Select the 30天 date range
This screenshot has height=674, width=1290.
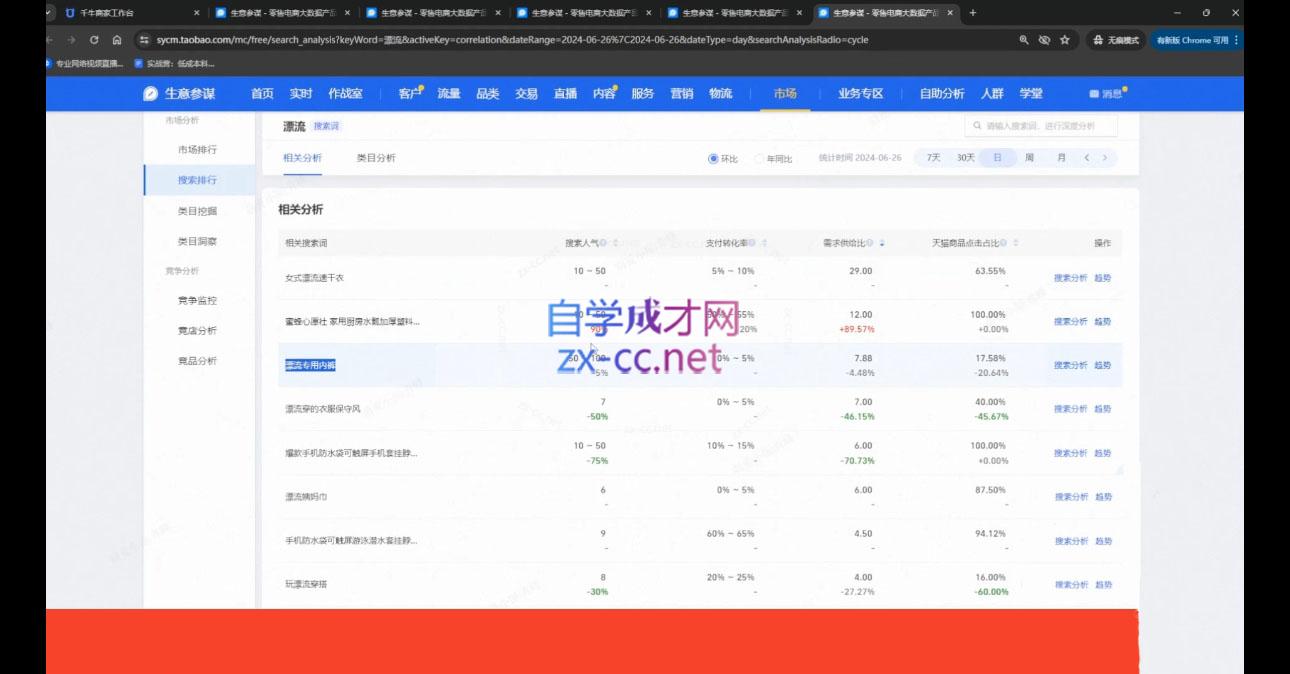(965, 158)
